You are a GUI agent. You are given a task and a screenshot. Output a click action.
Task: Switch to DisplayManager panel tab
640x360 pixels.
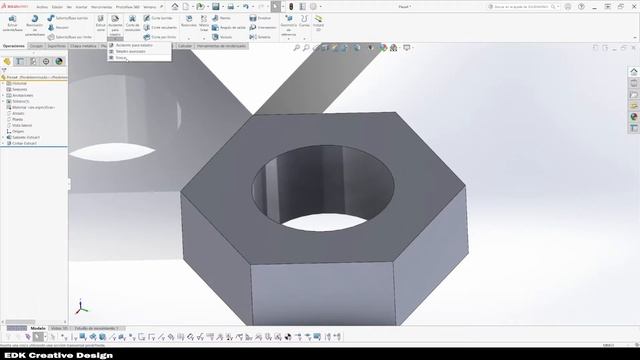tap(59, 61)
